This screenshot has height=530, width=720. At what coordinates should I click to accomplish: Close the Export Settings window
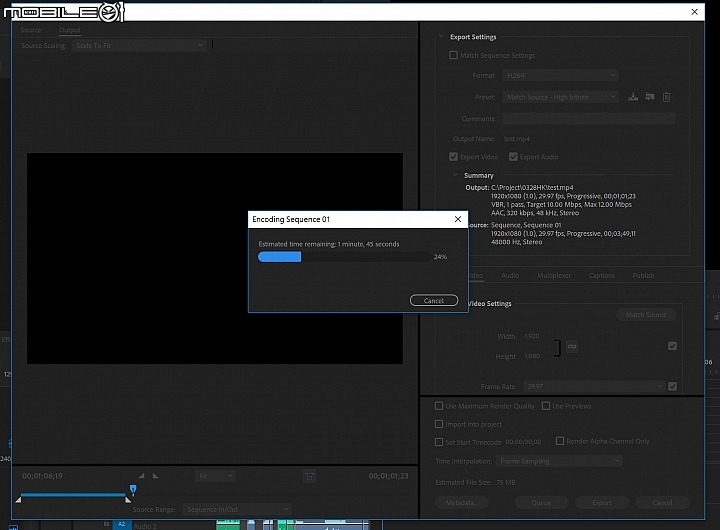click(694, 12)
